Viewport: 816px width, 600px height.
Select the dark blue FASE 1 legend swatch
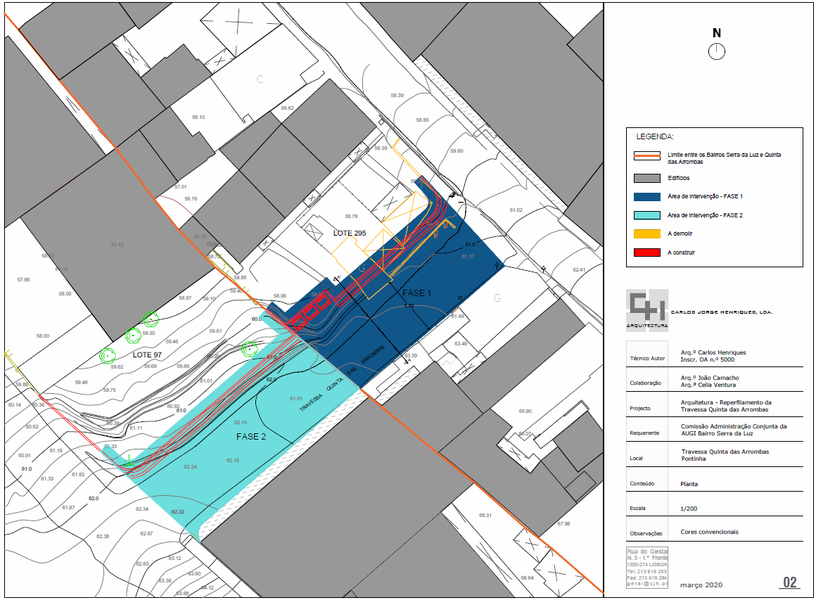coord(647,196)
